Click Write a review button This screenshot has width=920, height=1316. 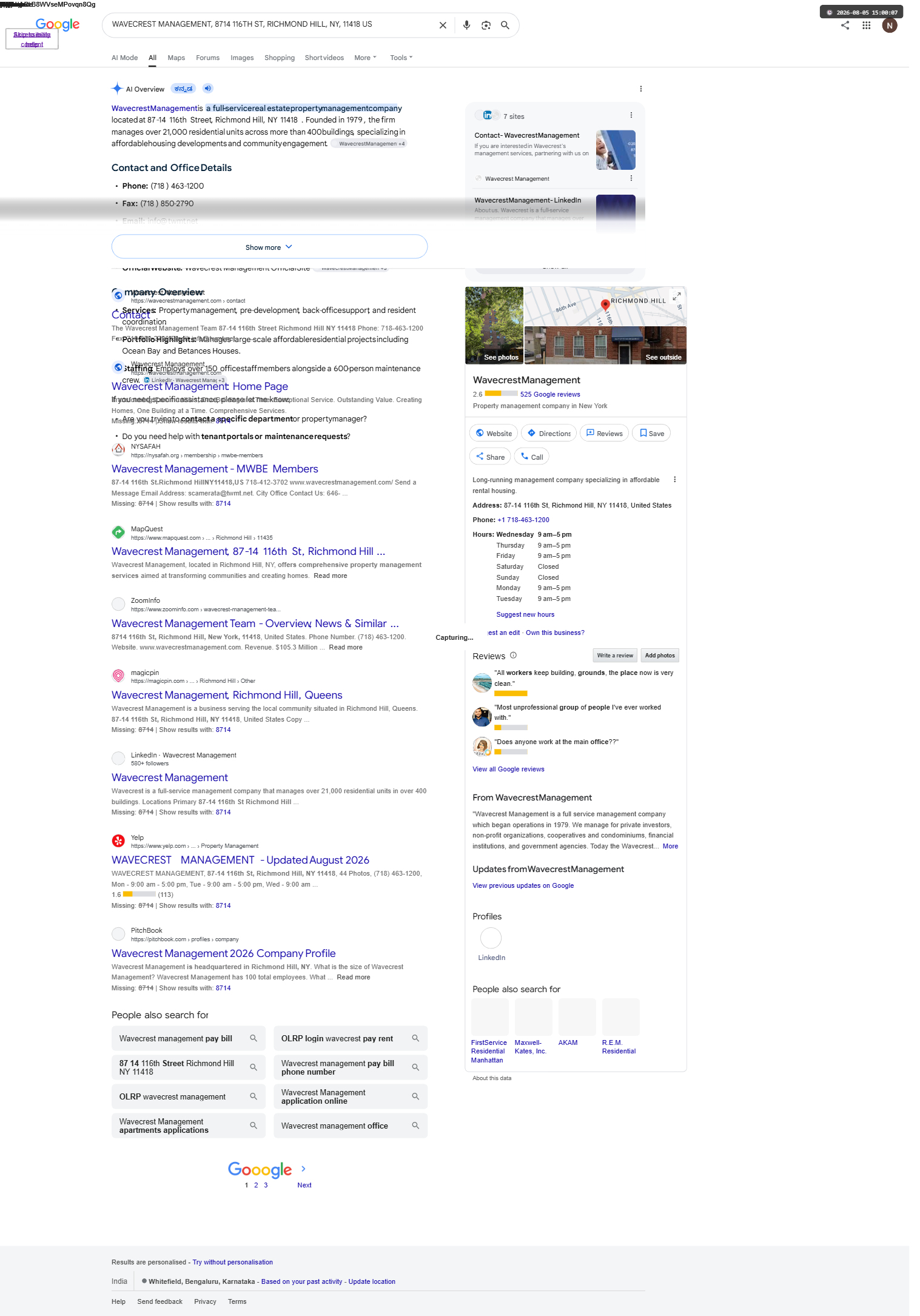coord(615,656)
